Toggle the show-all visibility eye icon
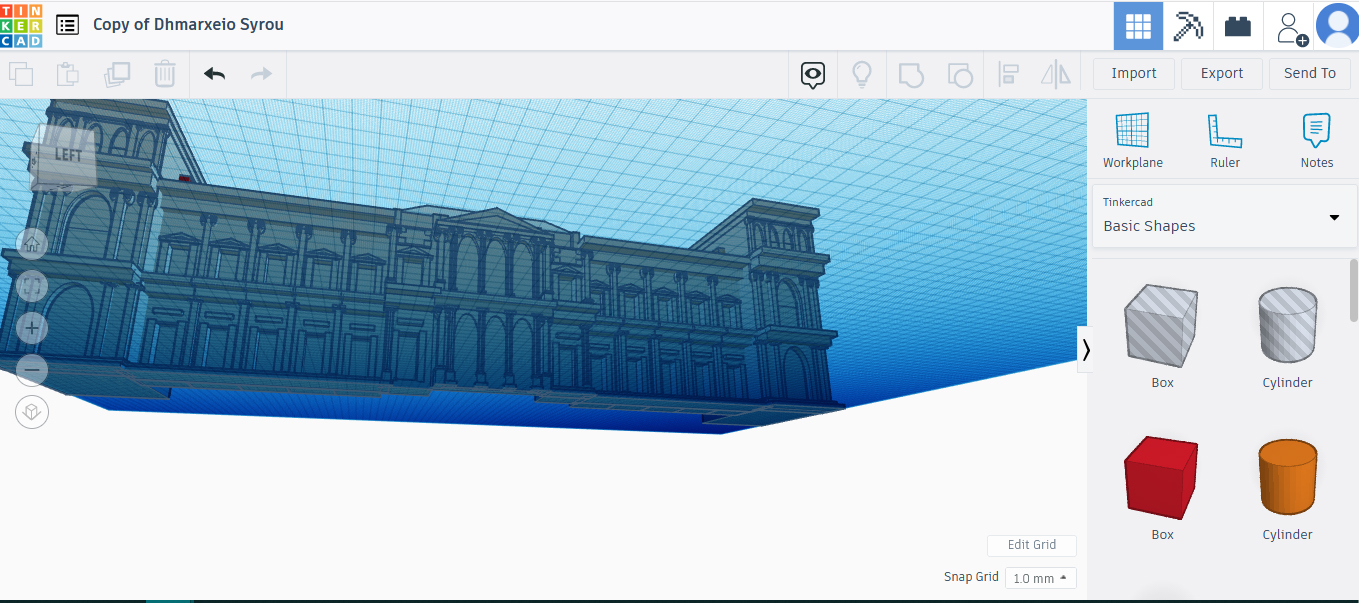 [x=812, y=74]
